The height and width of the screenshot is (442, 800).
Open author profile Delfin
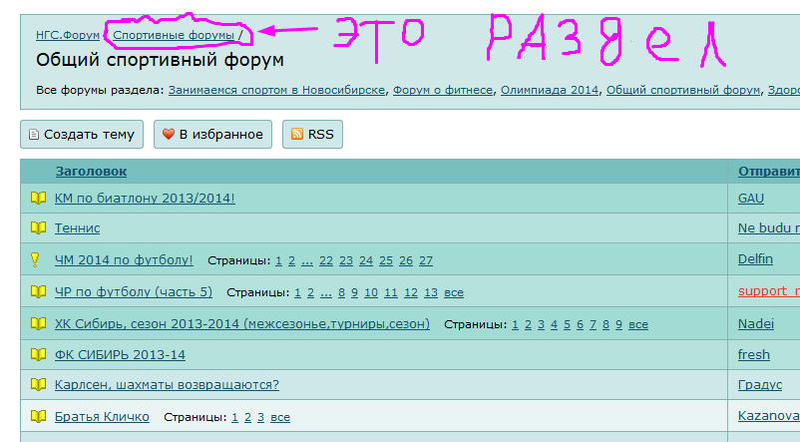click(x=755, y=259)
